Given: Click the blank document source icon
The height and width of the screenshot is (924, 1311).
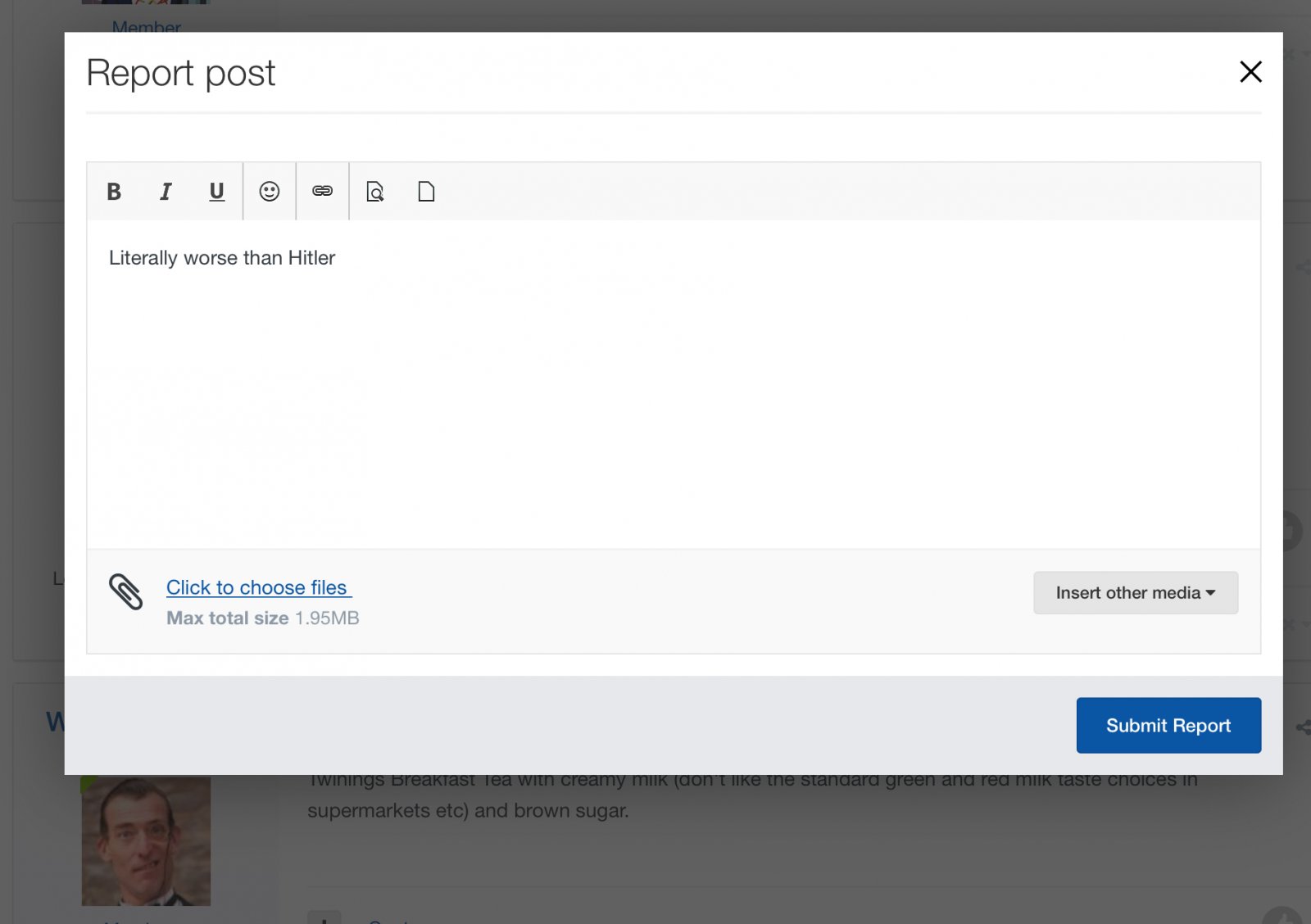Looking at the screenshot, I should pyautogui.click(x=426, y=192).
